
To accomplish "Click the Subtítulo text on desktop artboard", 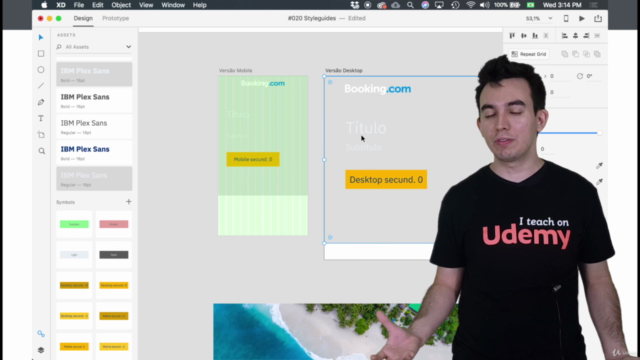I will tap(364, 147).
